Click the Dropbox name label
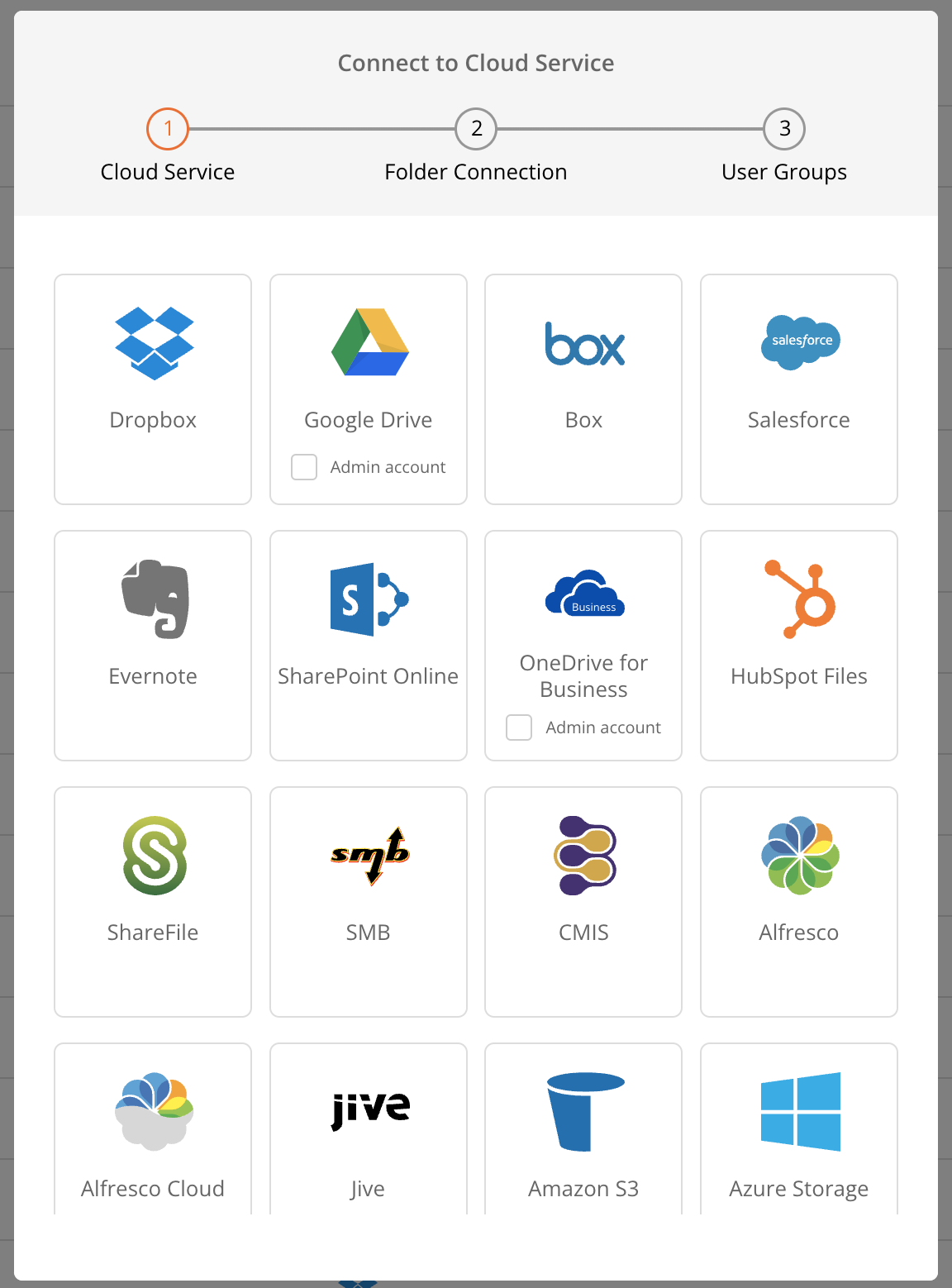The height and width of the screenshot is (1288, 952). [153, 420]
